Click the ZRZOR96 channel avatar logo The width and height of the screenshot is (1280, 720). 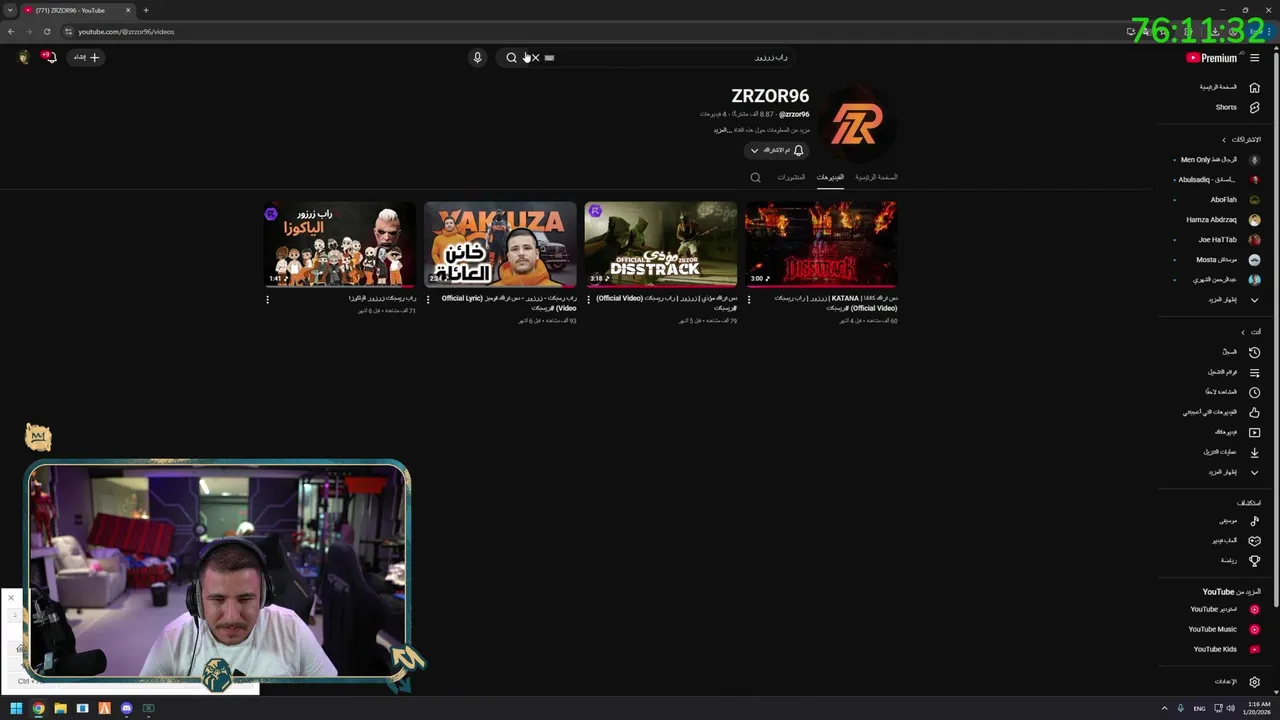[856, 125]
